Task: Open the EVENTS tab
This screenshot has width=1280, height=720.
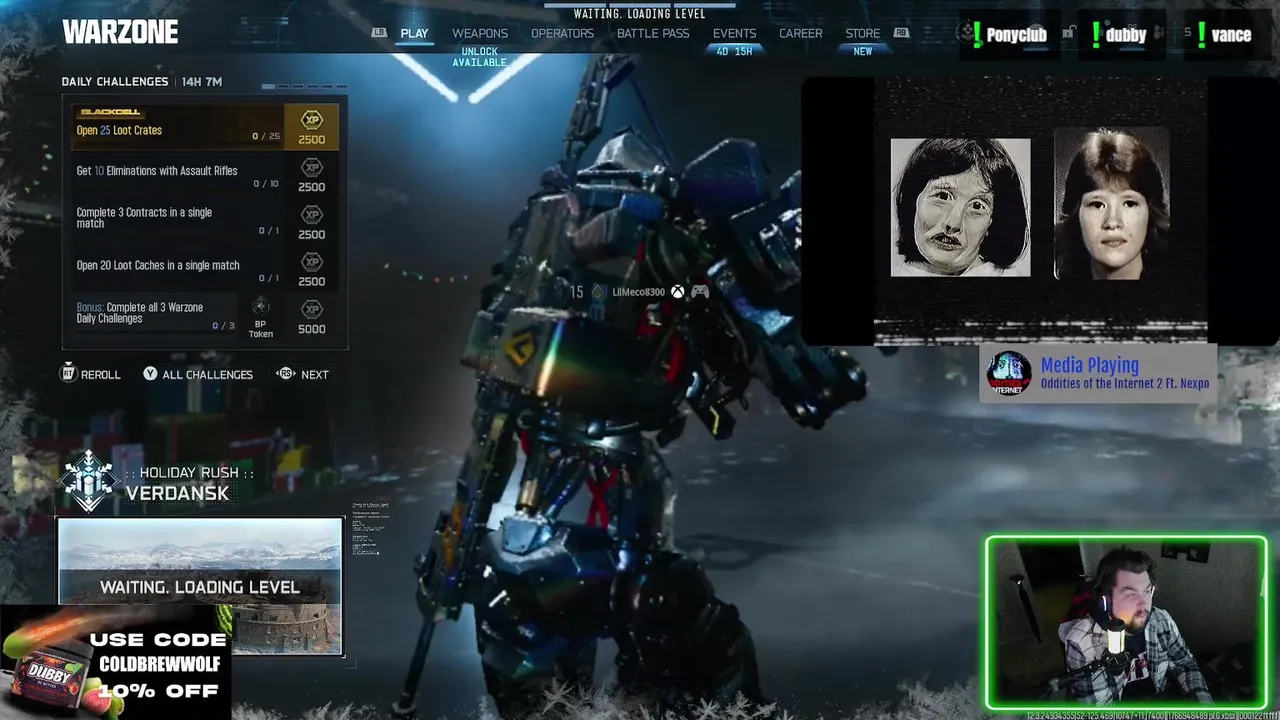Action: (x=734, y=33)
